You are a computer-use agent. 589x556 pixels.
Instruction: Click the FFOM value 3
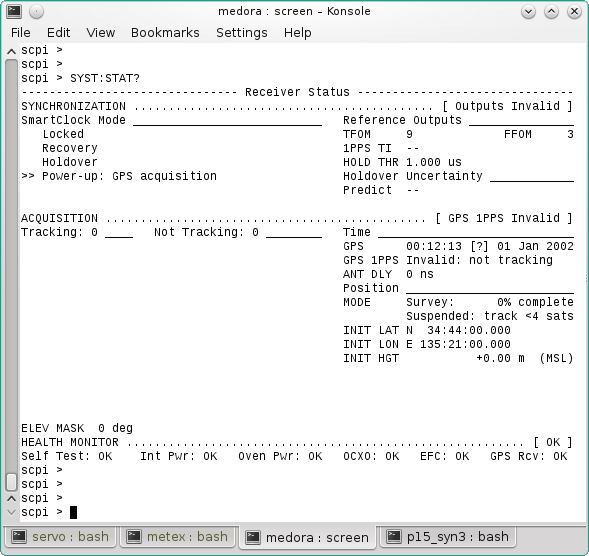pyautogui.click(x=570, y=134)
